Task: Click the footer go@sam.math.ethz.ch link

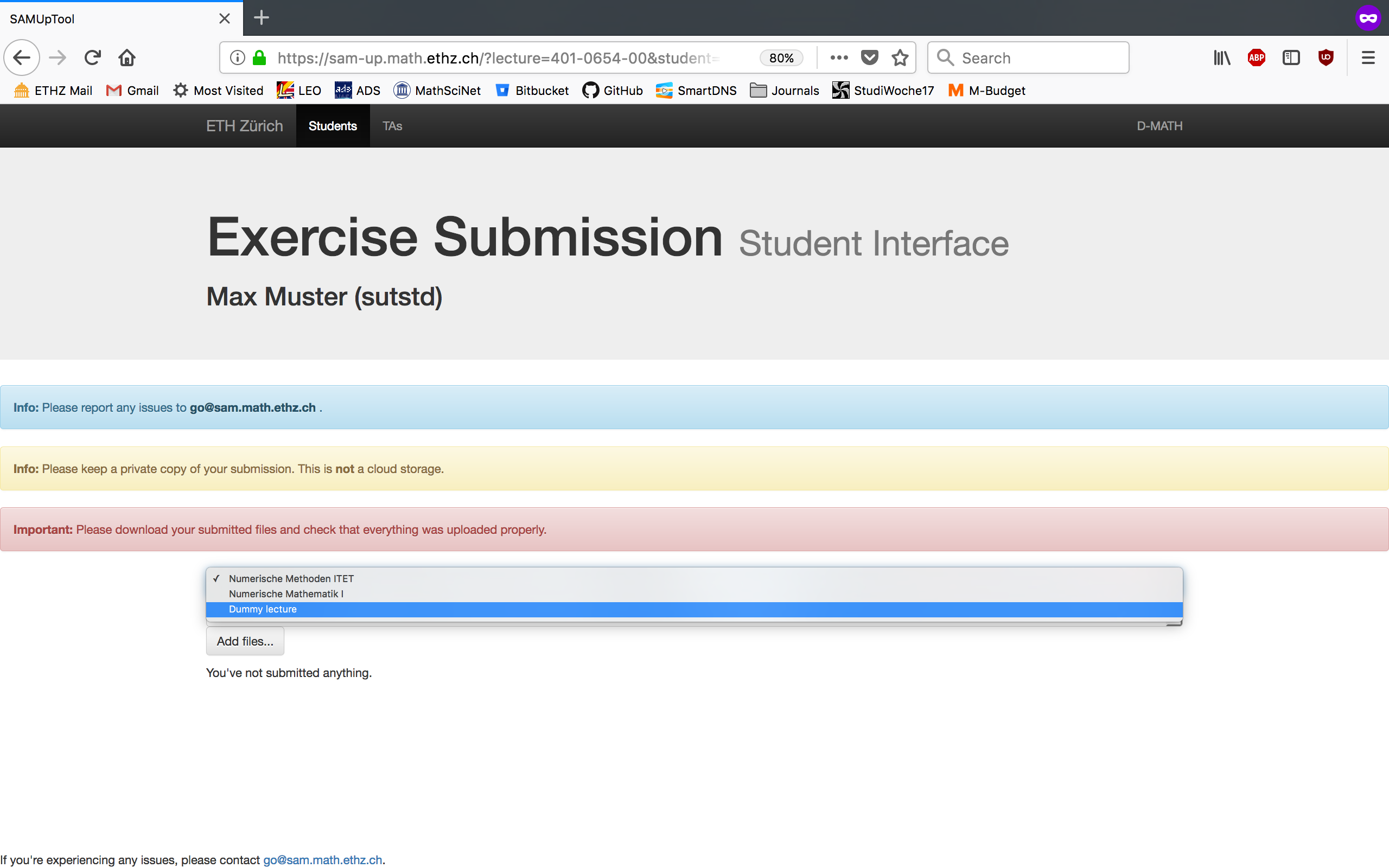Action: tap(323, 859)
